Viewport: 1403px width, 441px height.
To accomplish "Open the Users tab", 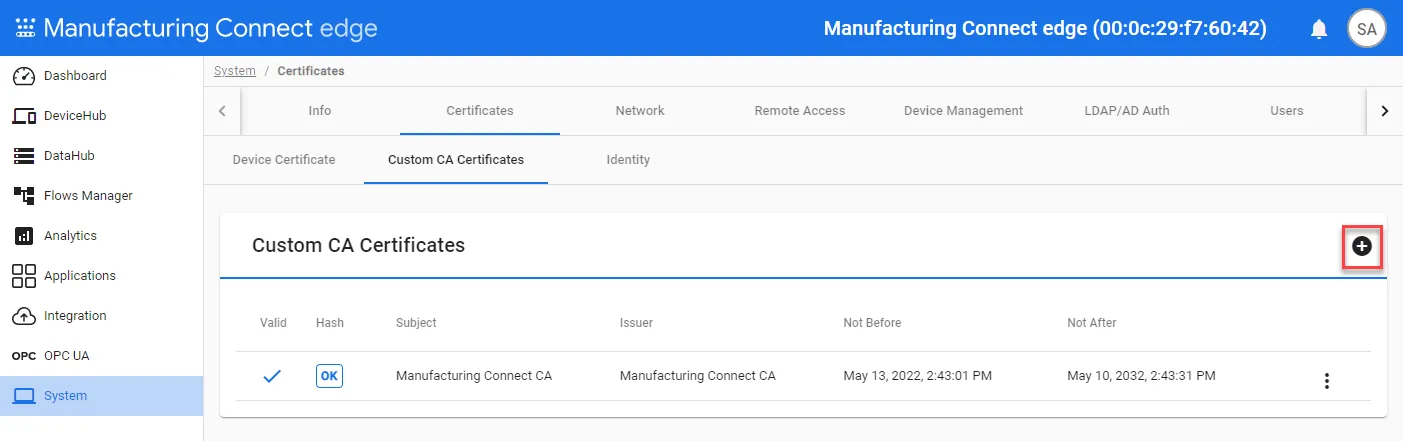I will [x=1287, y=111].
